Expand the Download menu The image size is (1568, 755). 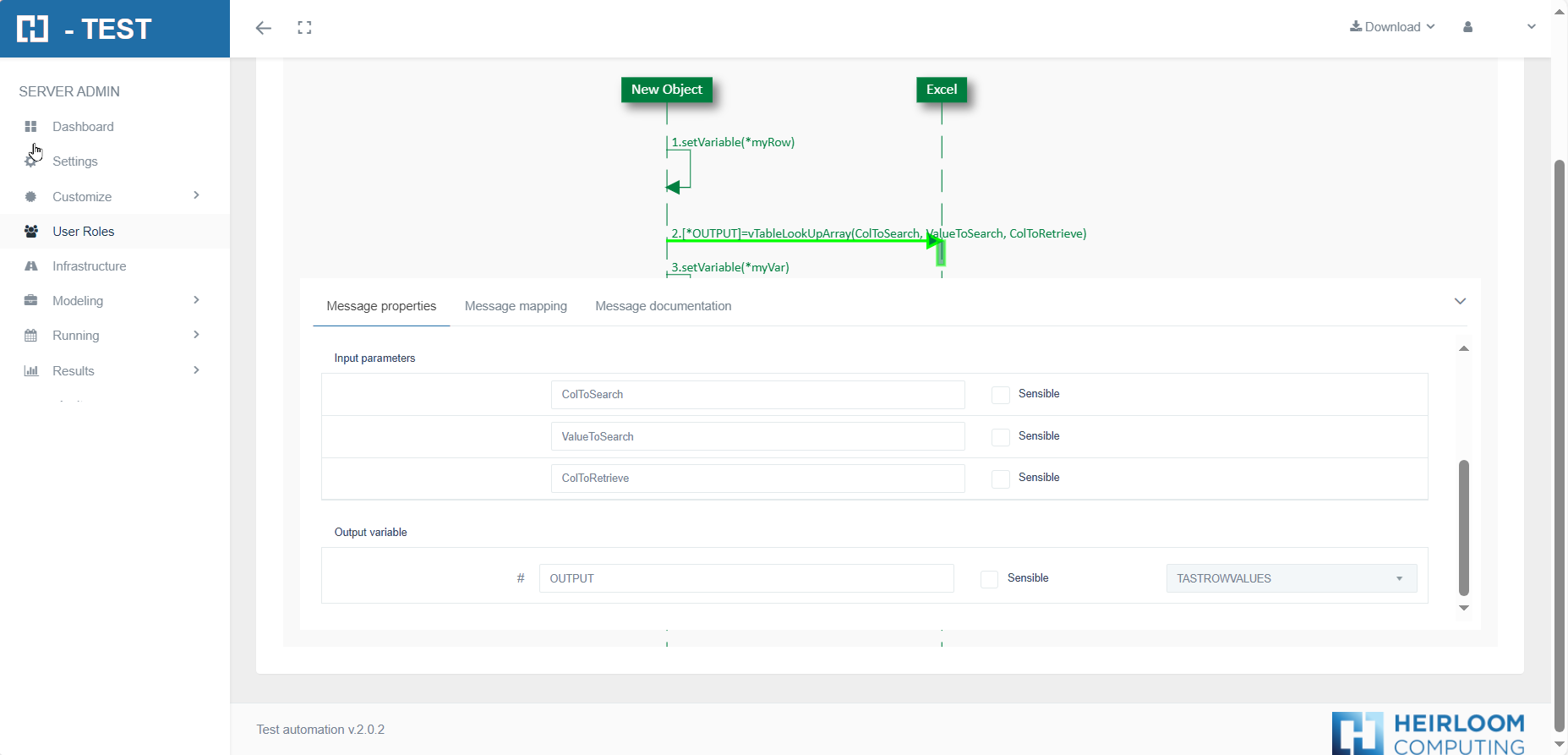[x=1392, y=27]
